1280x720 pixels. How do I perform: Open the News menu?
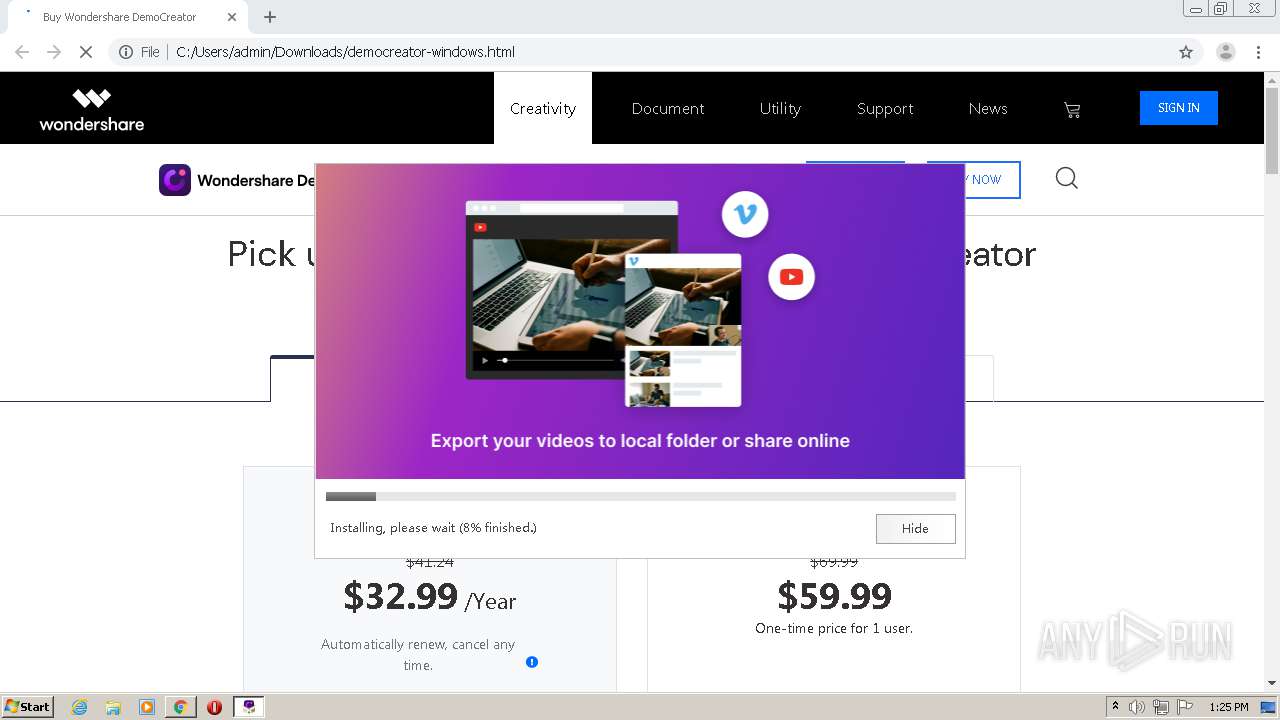pyautogui.click(x=988, y=108)
